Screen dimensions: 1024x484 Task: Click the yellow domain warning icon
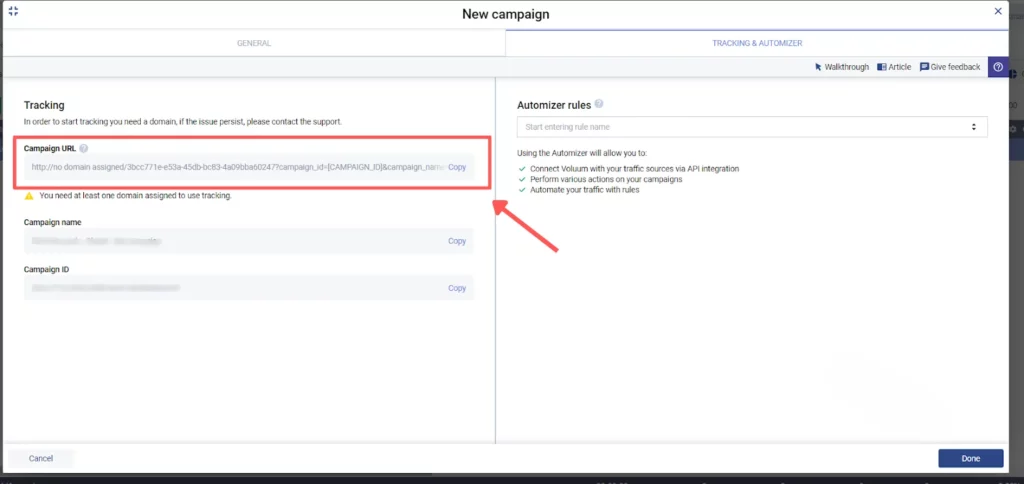click(x=29, y=195)
